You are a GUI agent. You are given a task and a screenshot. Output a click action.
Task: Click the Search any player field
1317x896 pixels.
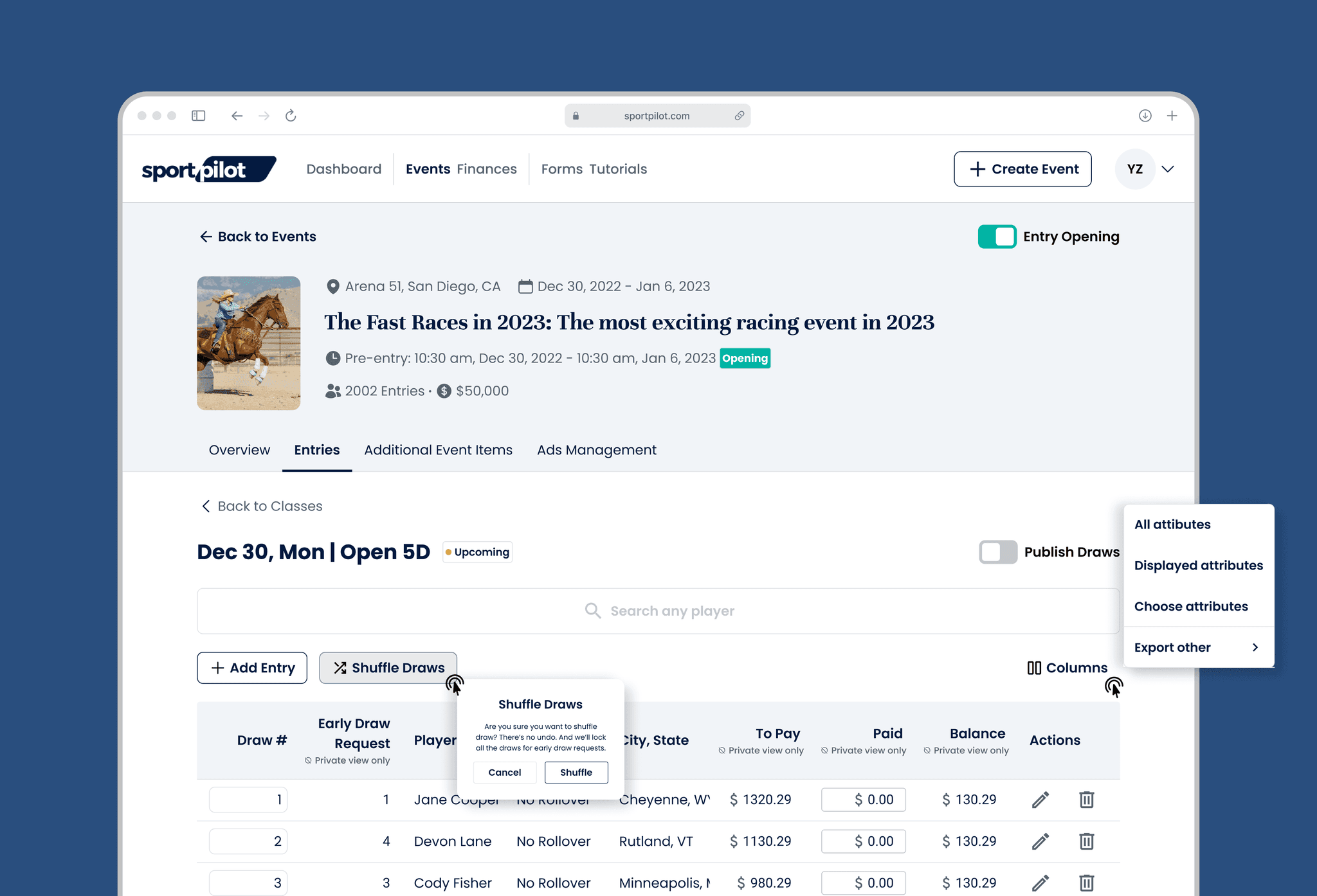click(x=658, y=611)
